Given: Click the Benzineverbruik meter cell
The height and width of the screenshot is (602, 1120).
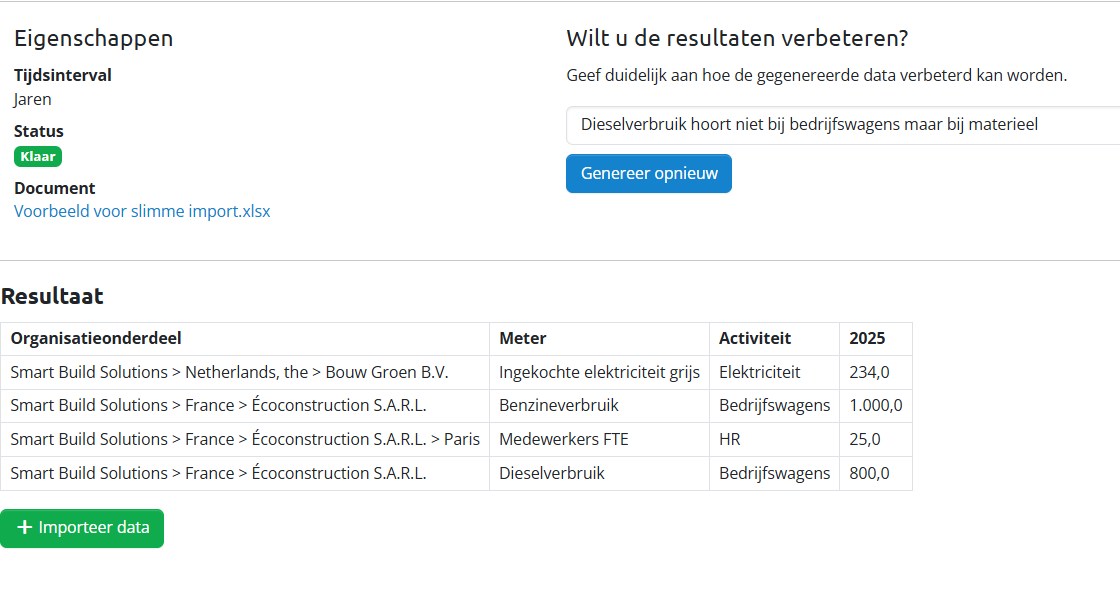Looking at the screenshot, I should coord(559,406).
